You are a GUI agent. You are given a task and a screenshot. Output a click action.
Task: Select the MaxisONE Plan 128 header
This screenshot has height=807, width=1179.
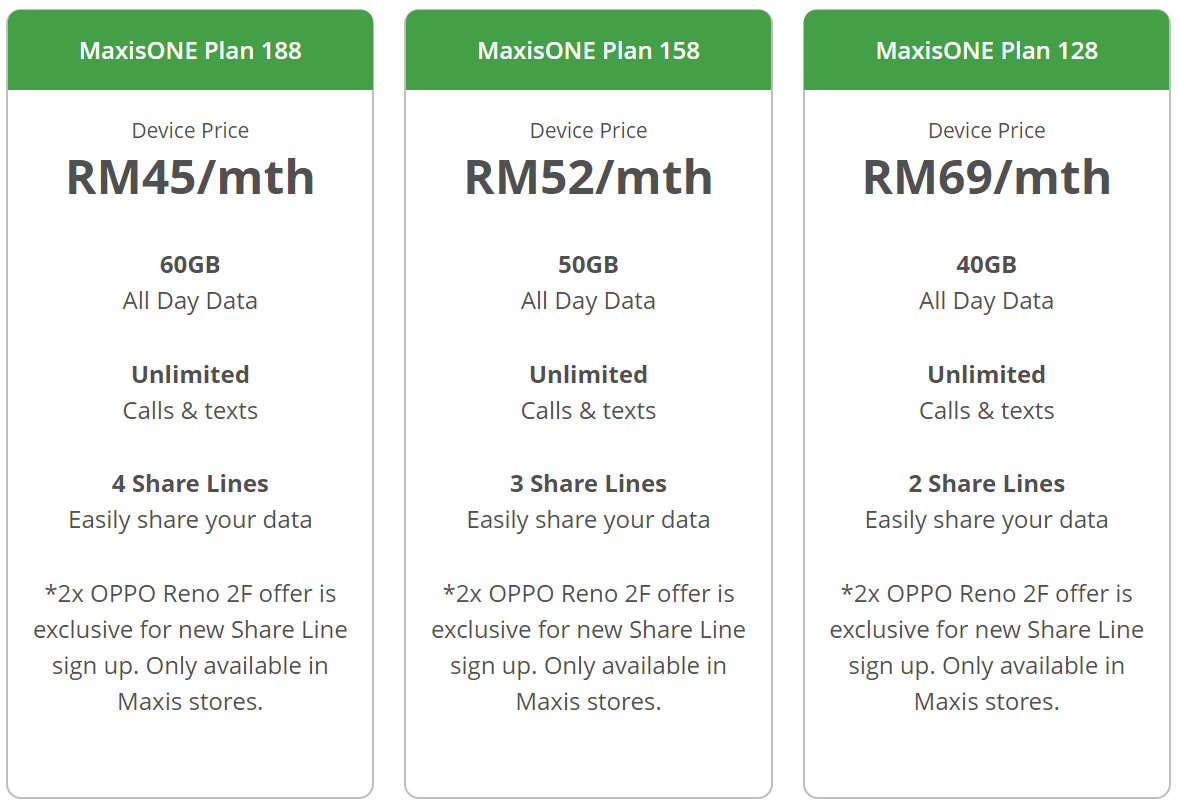[986, 51]
